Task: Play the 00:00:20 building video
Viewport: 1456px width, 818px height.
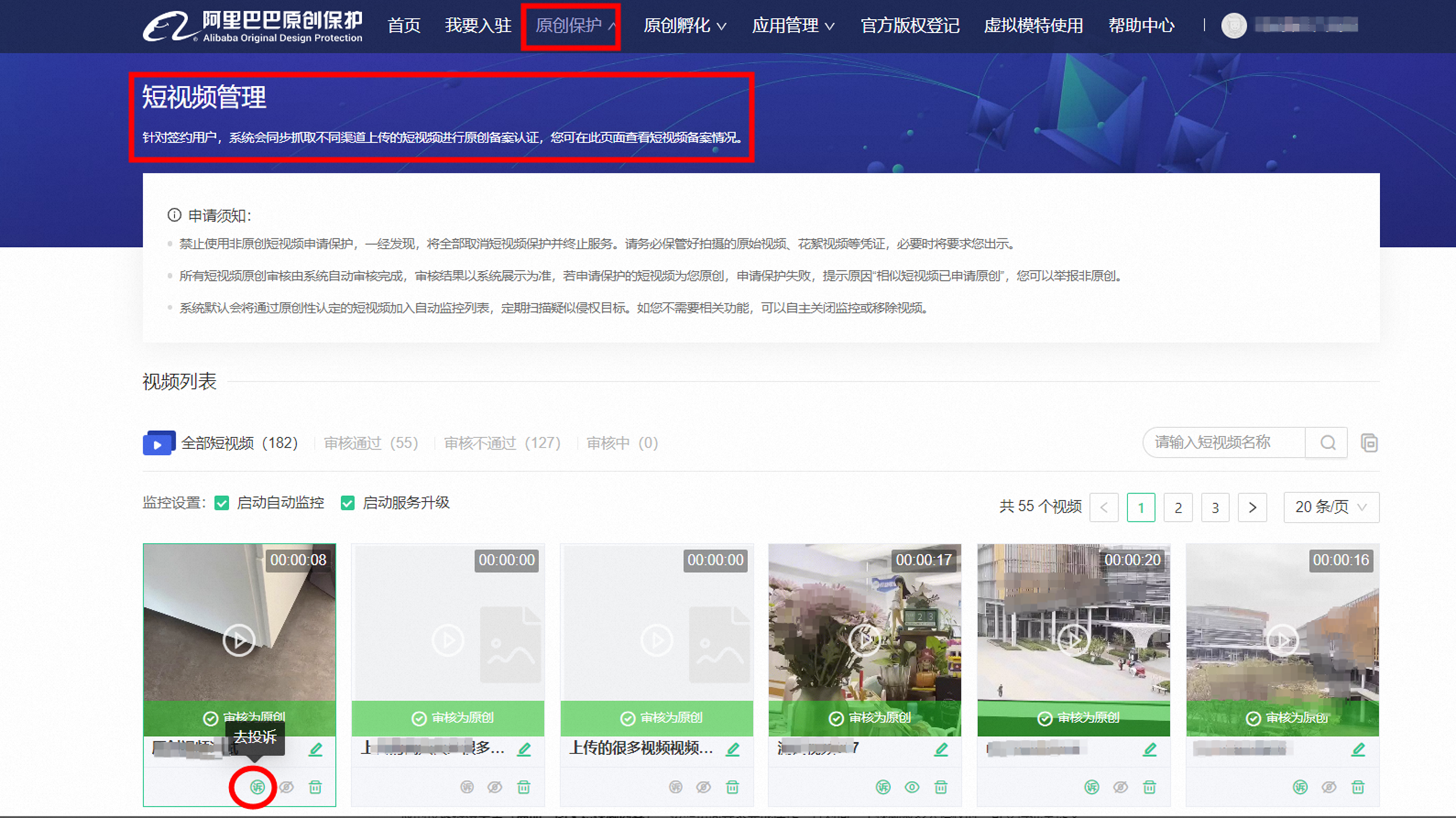Action: (1074, 640)
